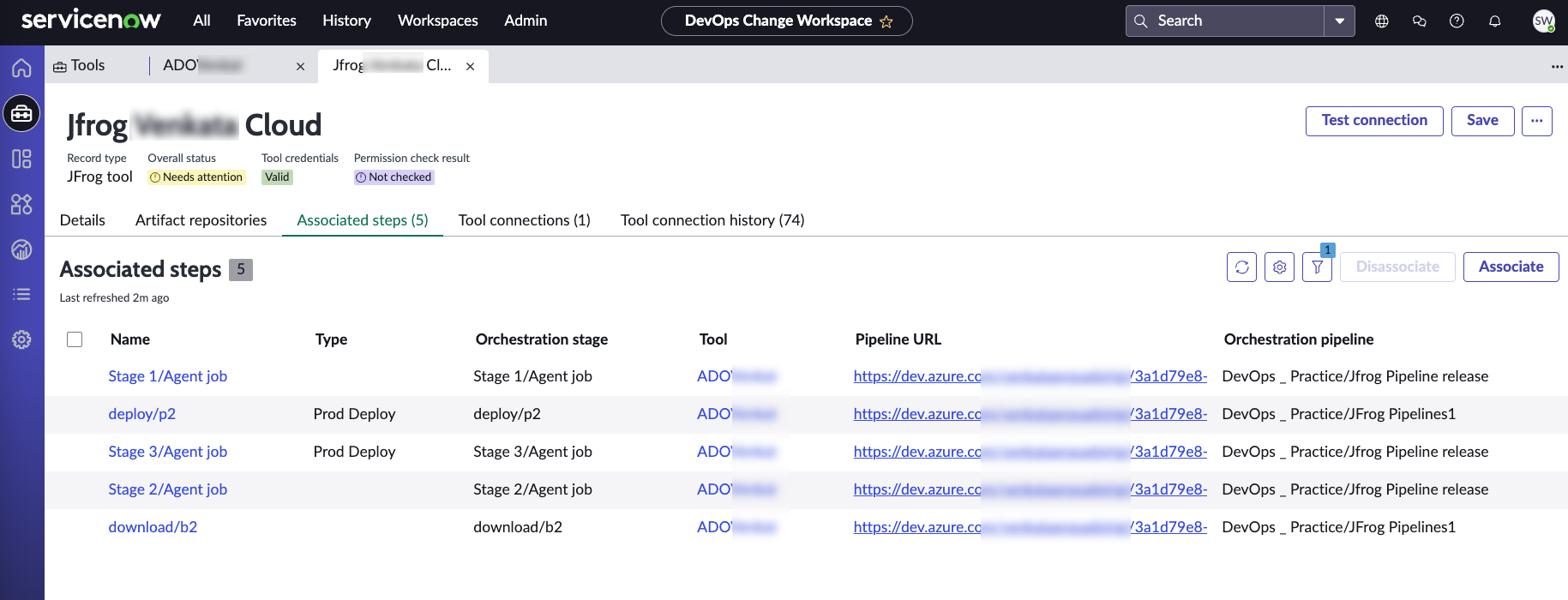Click the Associate button
1568x600 pixels.
click(x=1511, y=267)
